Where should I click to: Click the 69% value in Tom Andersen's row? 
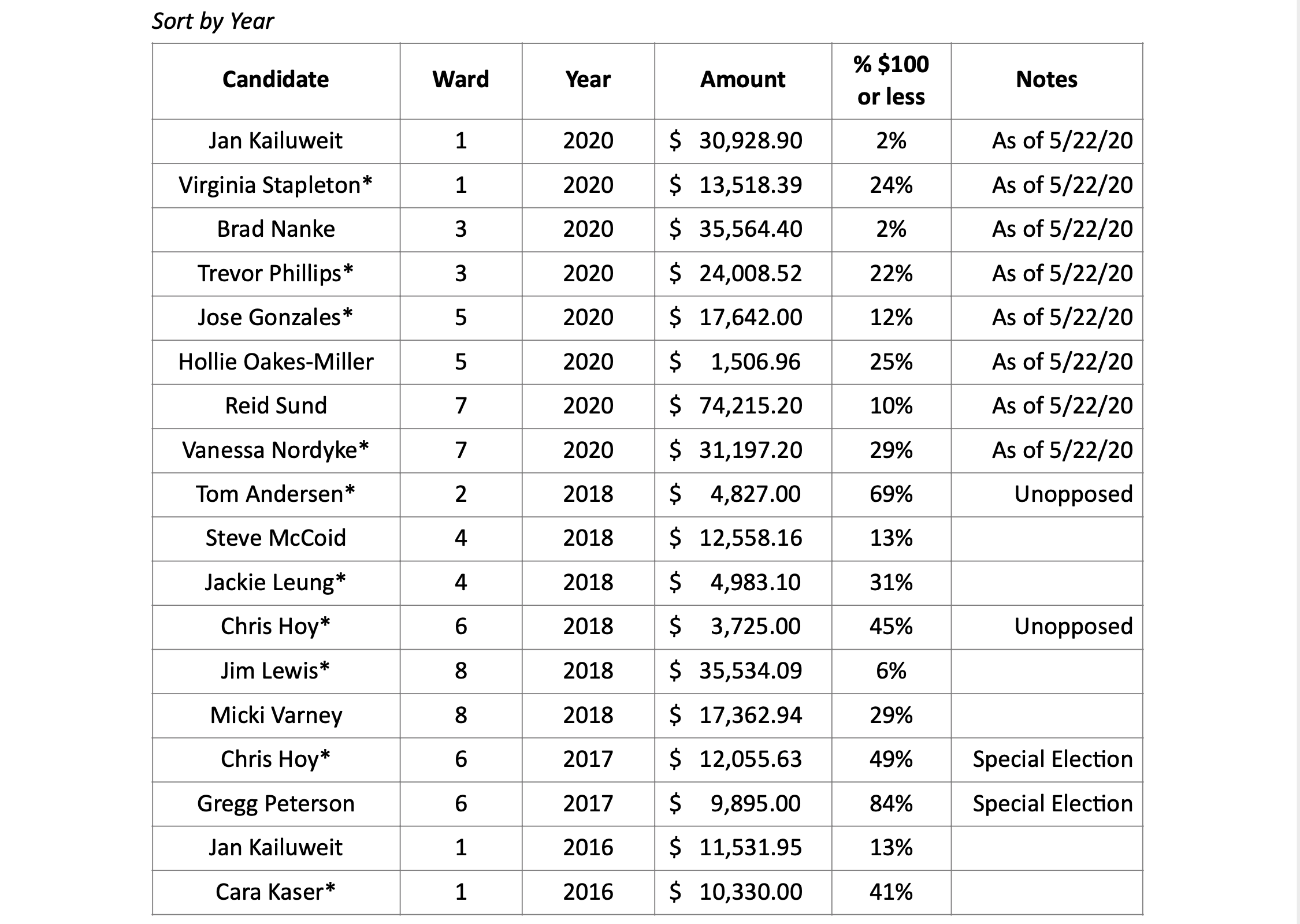pos(891,494)
